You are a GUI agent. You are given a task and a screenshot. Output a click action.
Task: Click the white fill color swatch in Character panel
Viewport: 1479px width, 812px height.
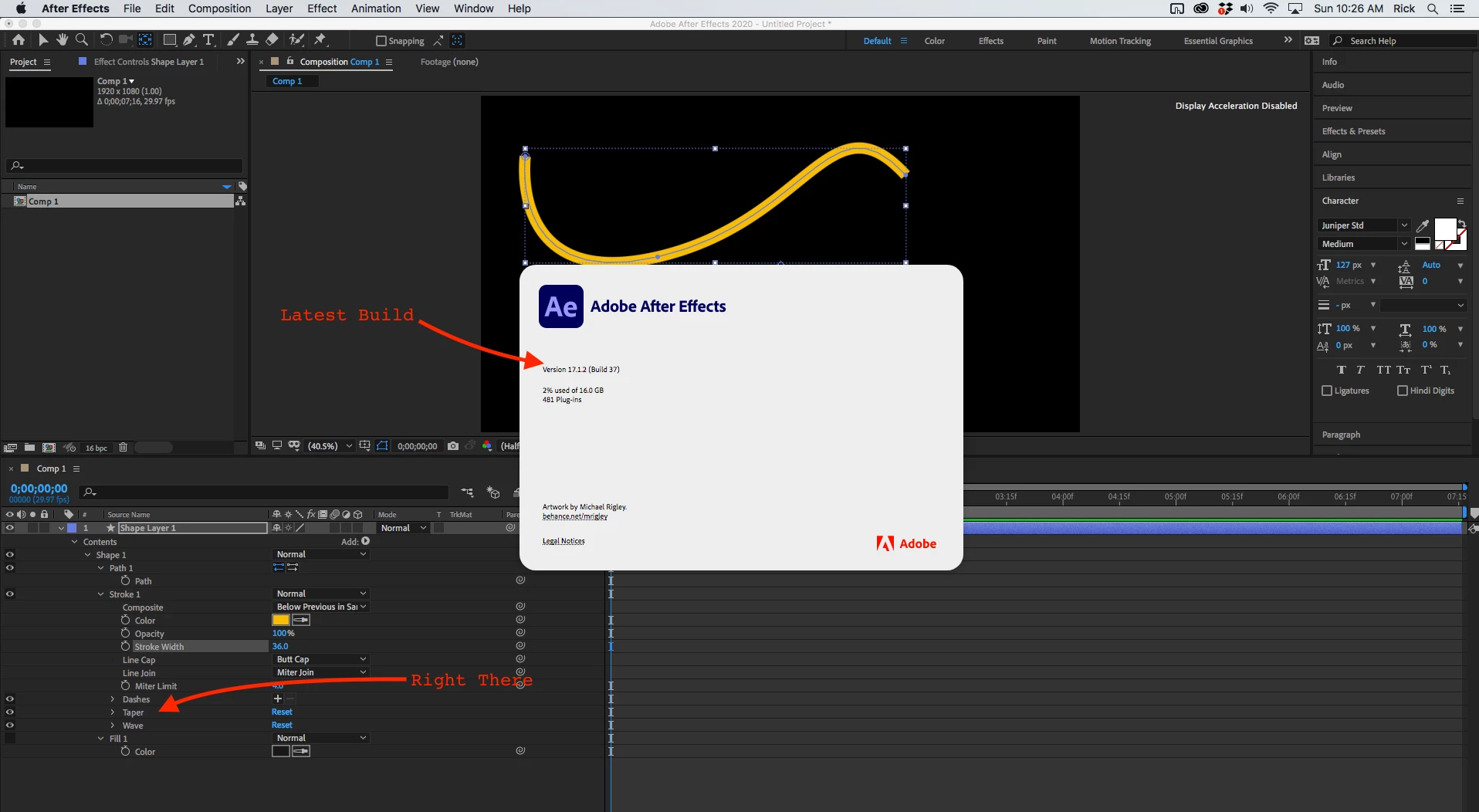coord(1445,228)
